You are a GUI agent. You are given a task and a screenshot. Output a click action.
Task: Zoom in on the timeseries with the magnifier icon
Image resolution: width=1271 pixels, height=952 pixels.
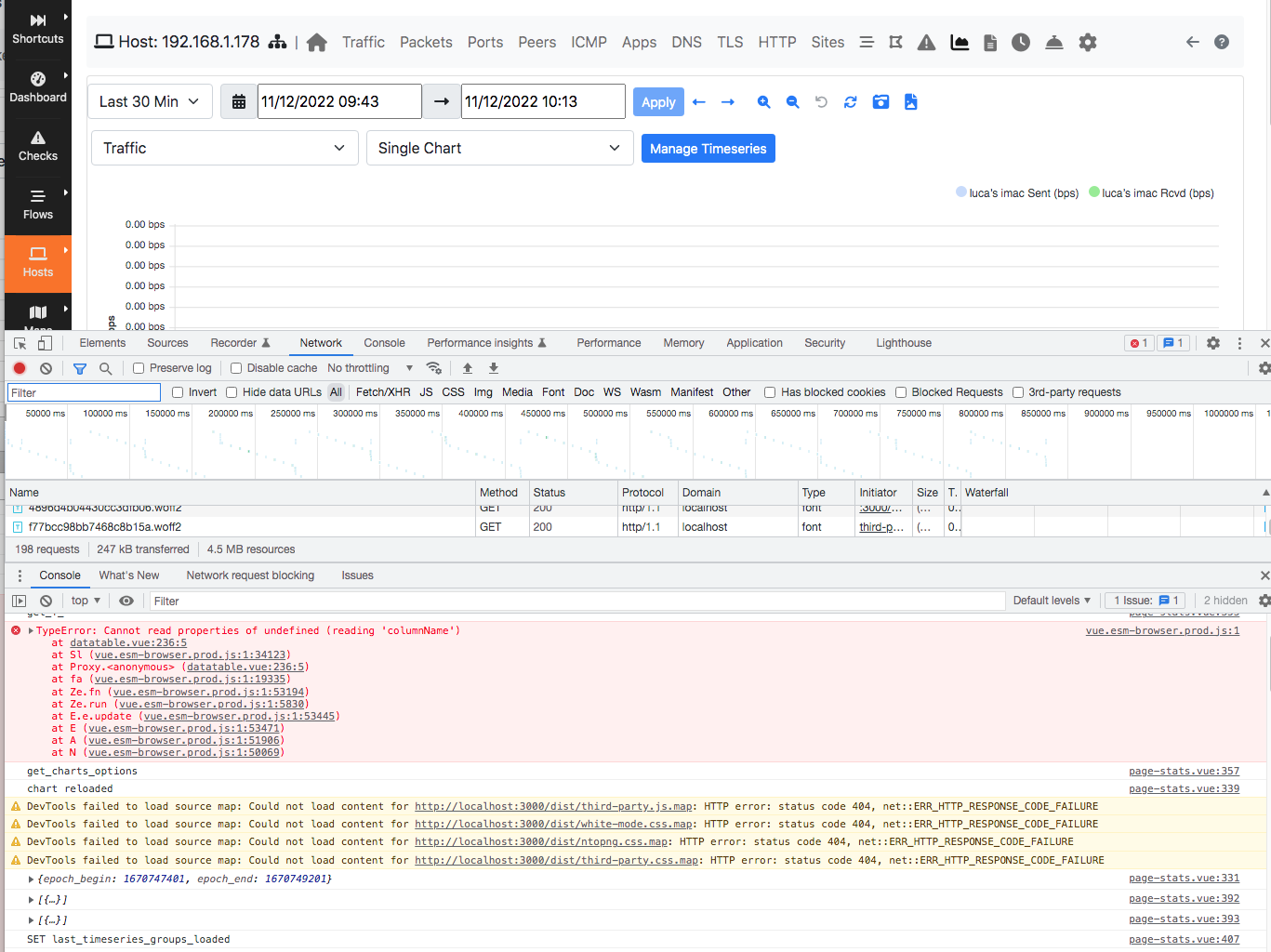pos(763,101)
